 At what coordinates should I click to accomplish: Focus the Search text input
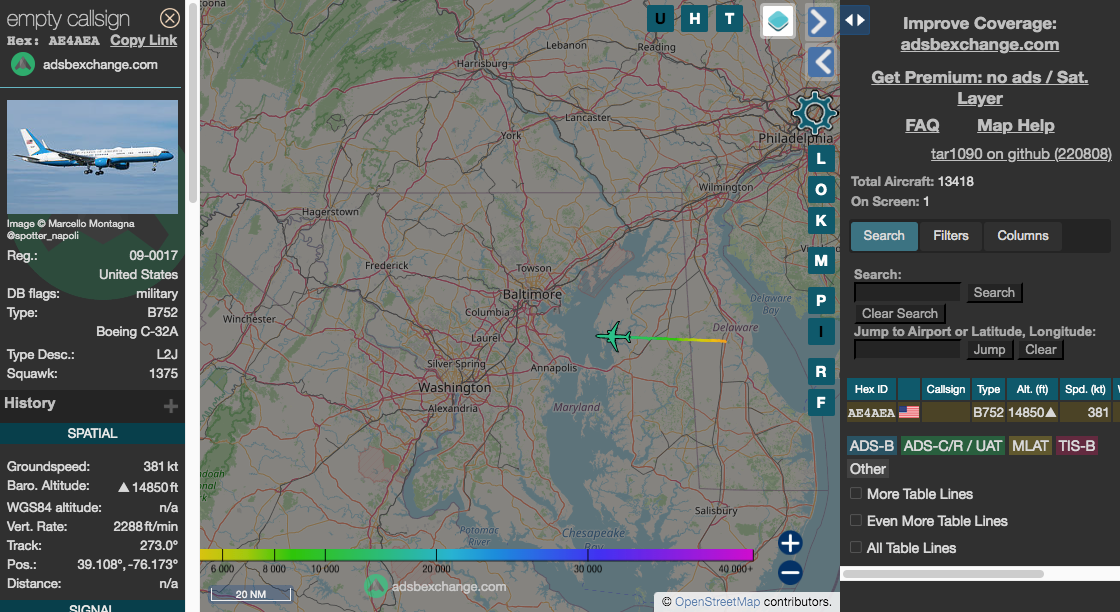click(x=907, y=292)
